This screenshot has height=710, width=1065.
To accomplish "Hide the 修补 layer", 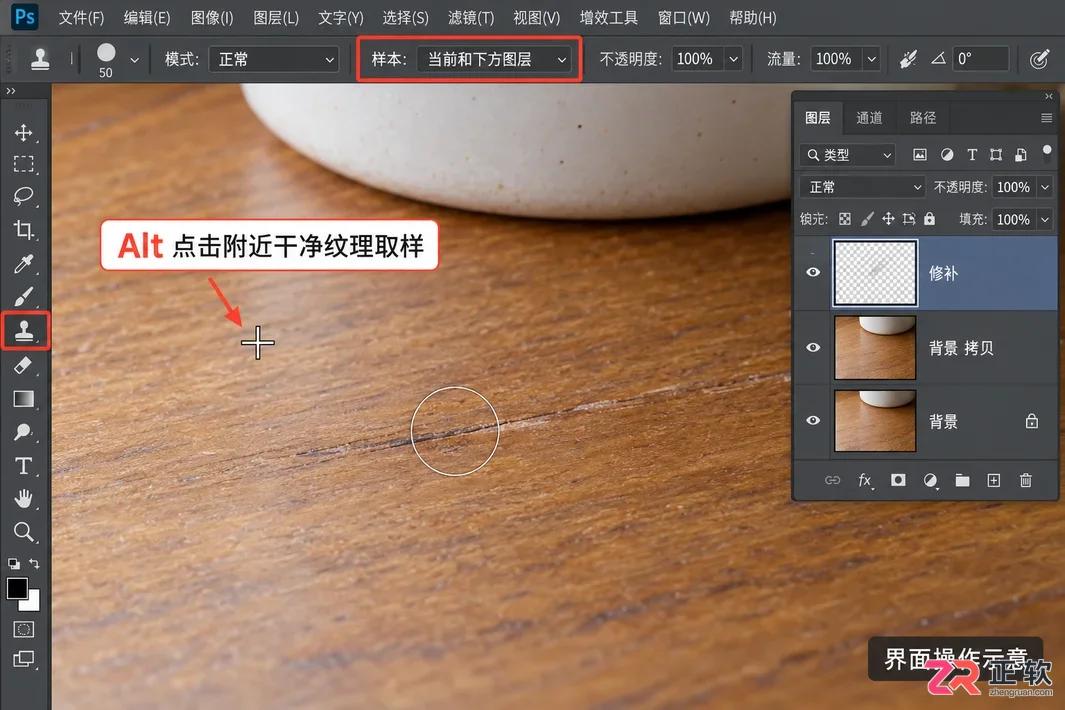I will (x=813, y=272).
